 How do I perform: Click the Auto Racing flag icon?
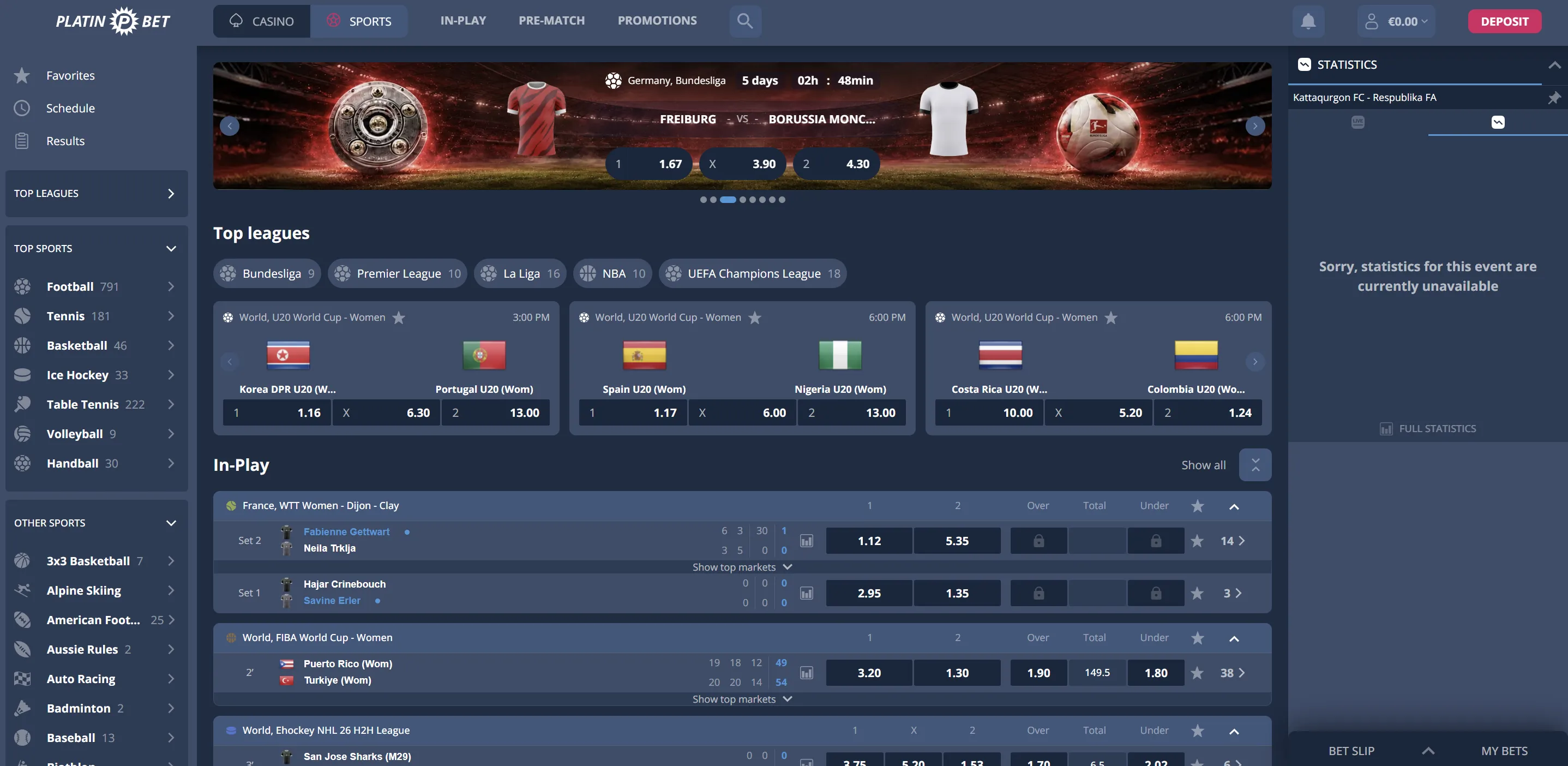22,678
